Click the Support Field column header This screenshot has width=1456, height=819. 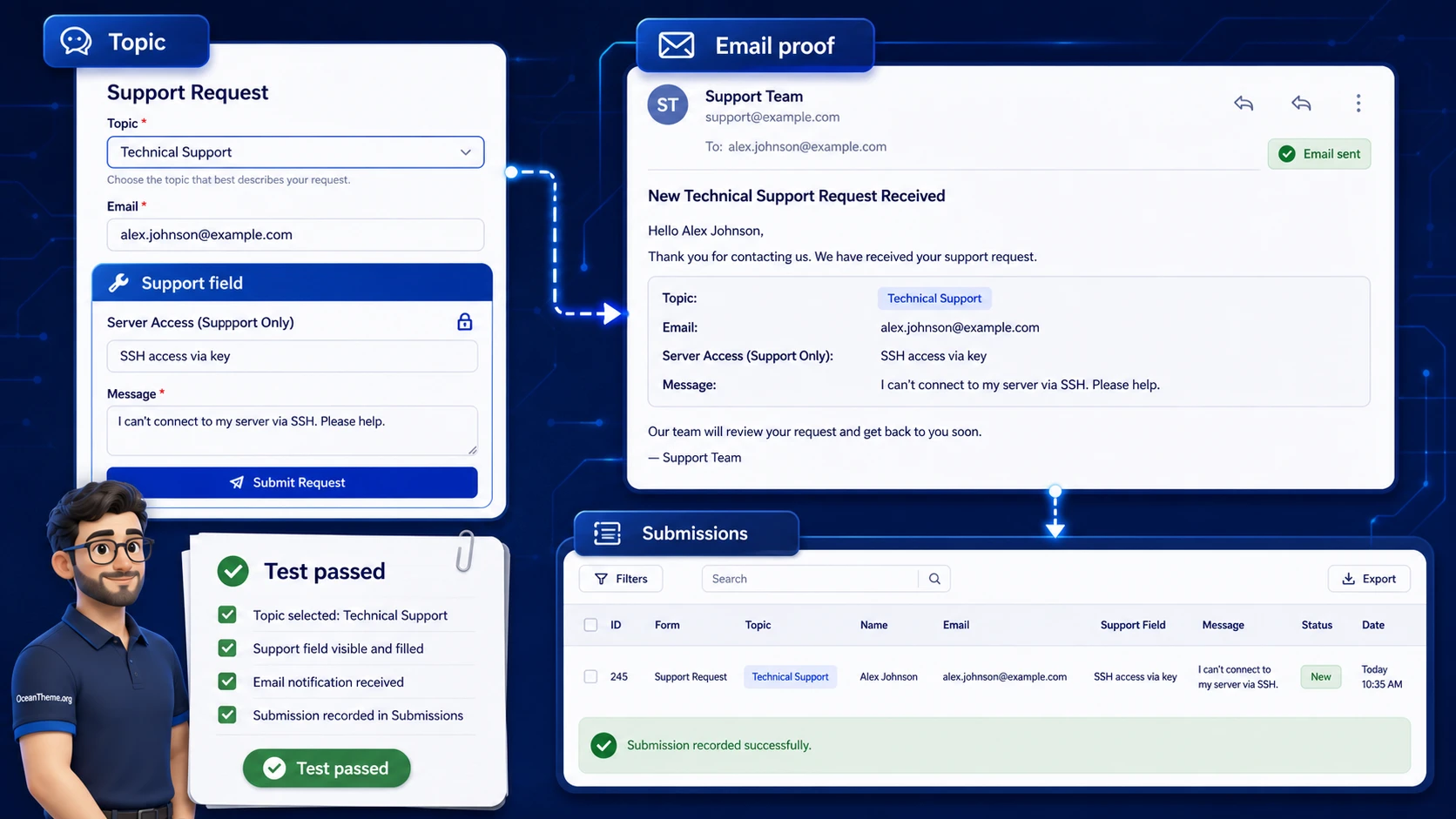pyautogui.click(x=1132, y=625)
